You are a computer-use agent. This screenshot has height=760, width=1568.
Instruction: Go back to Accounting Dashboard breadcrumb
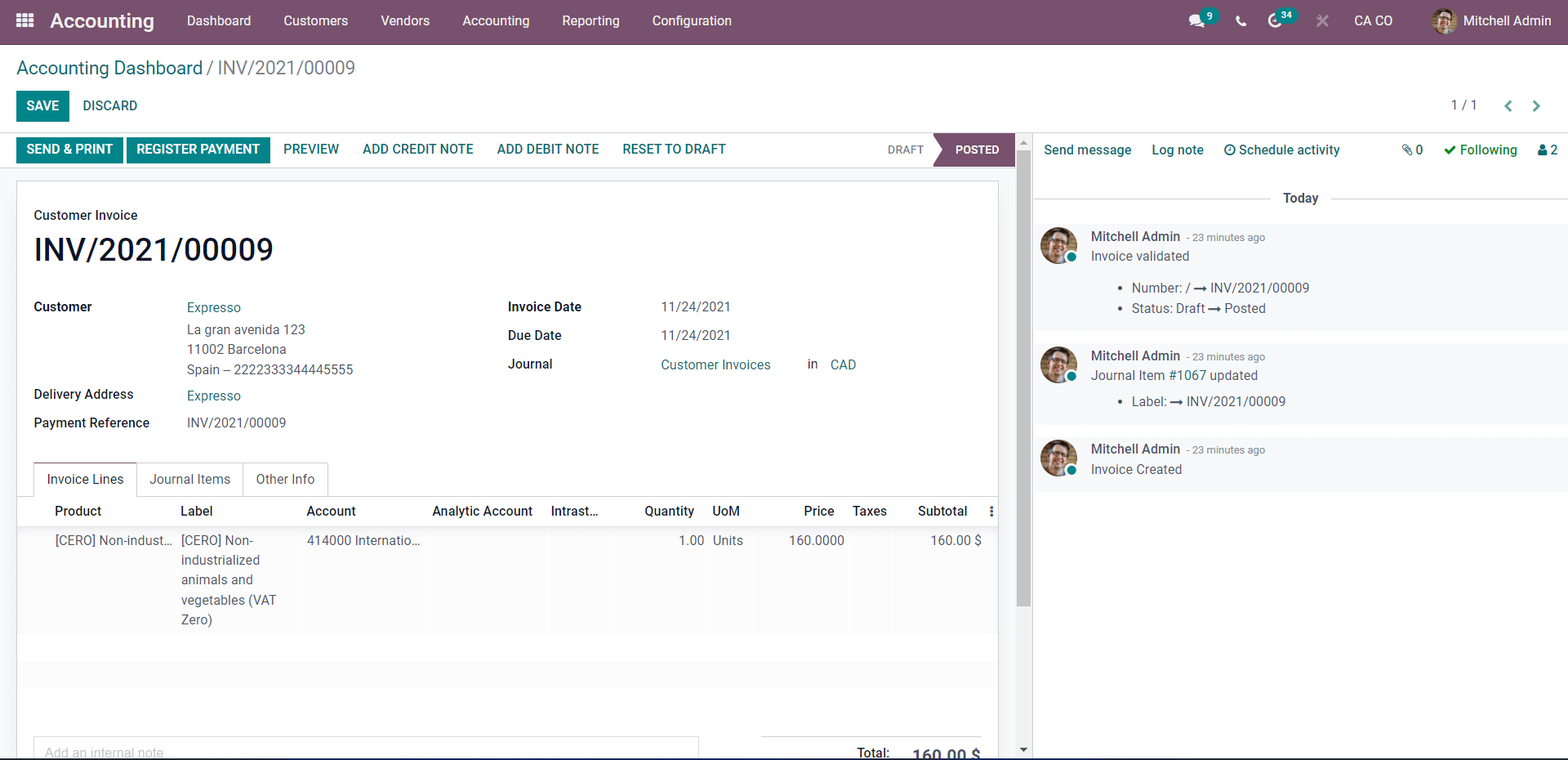pyautogui.click(x=109, y=69)
